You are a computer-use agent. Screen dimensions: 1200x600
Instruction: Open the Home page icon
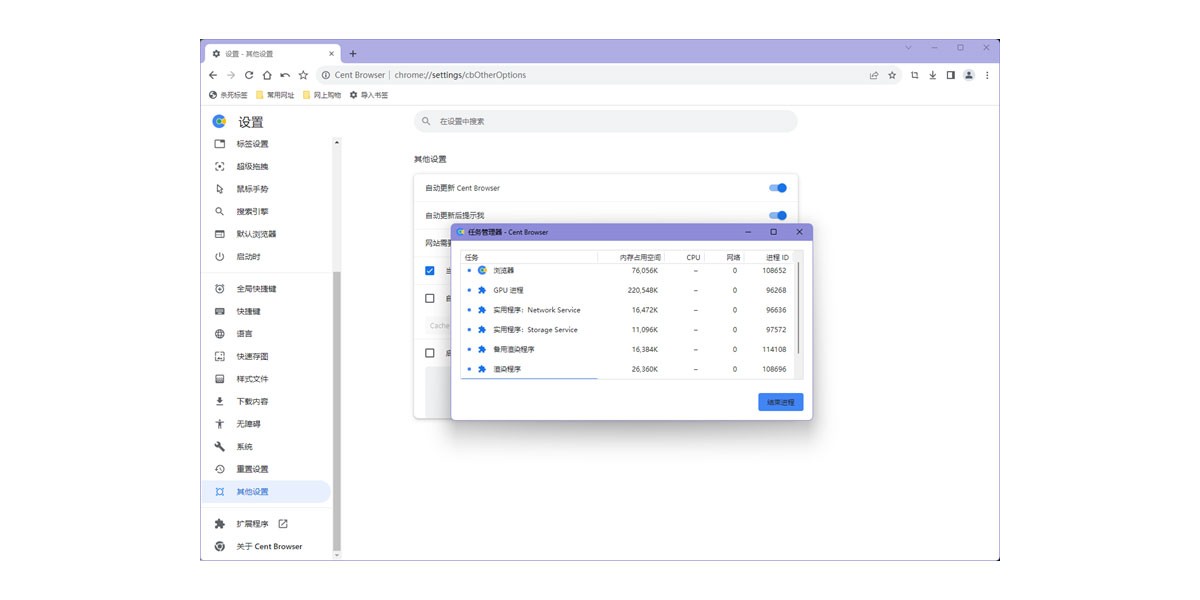267,75
